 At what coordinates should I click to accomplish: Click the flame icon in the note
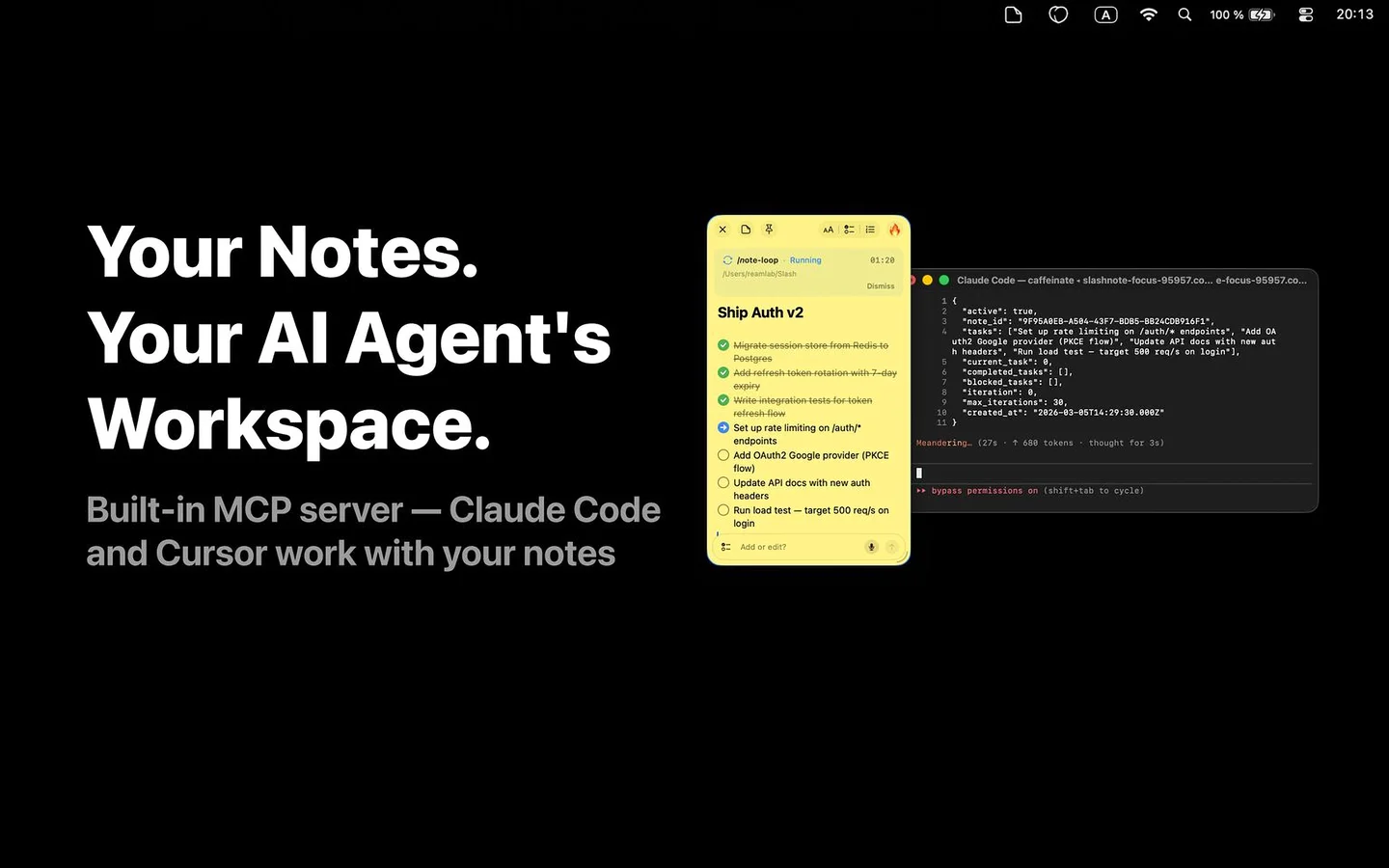point(894,230)
